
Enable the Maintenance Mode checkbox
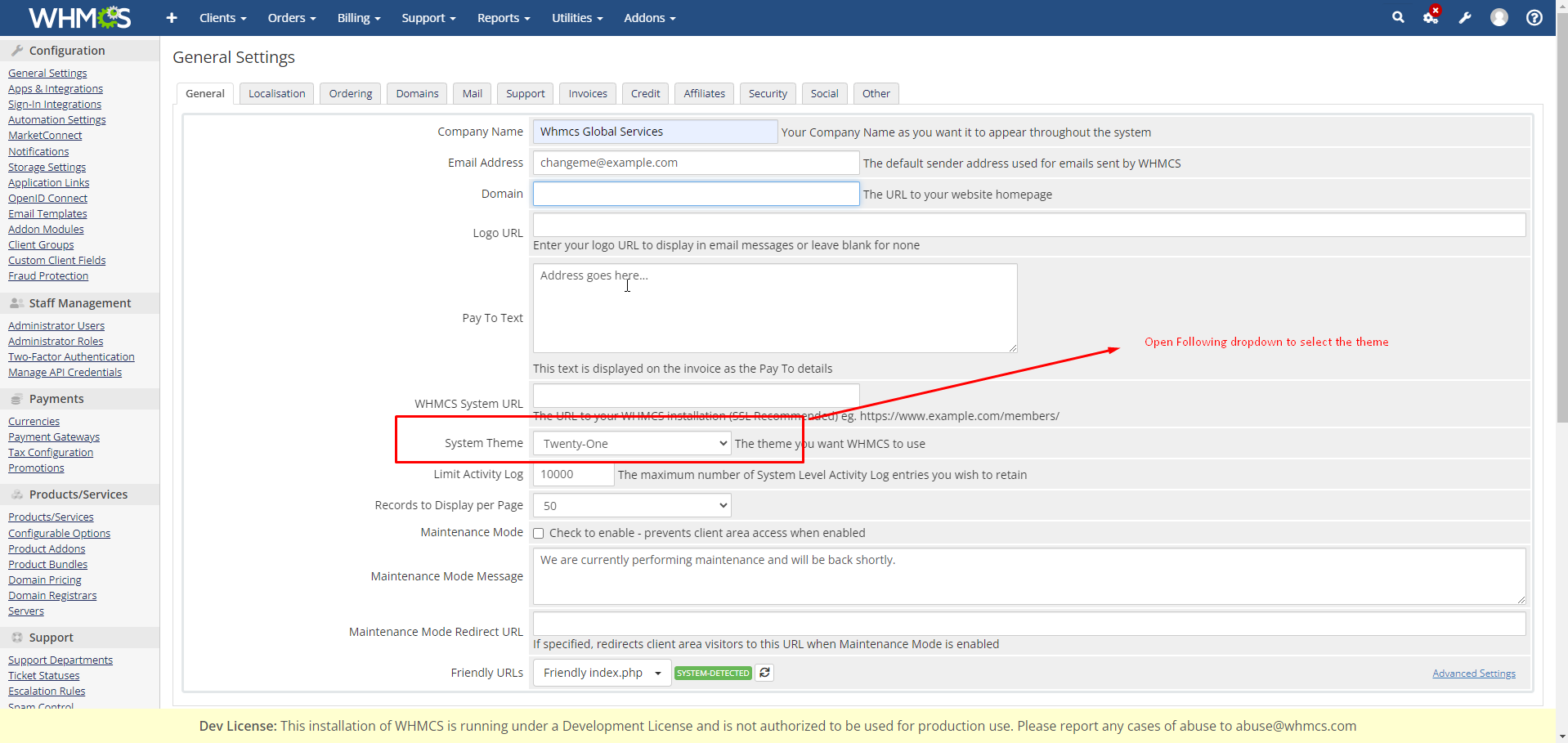(x=539, y=534)
